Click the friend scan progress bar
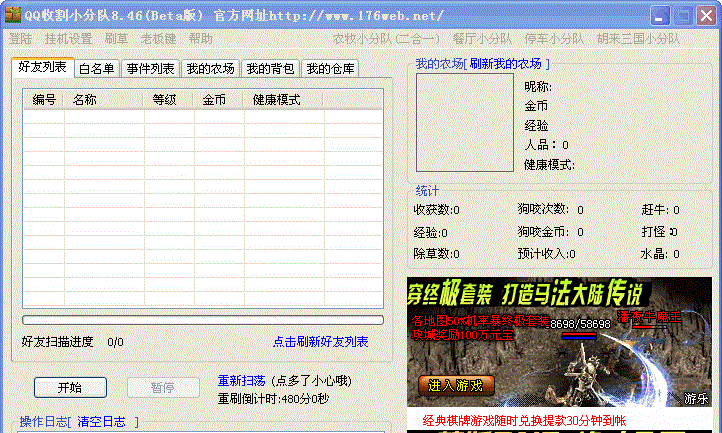 203,320
